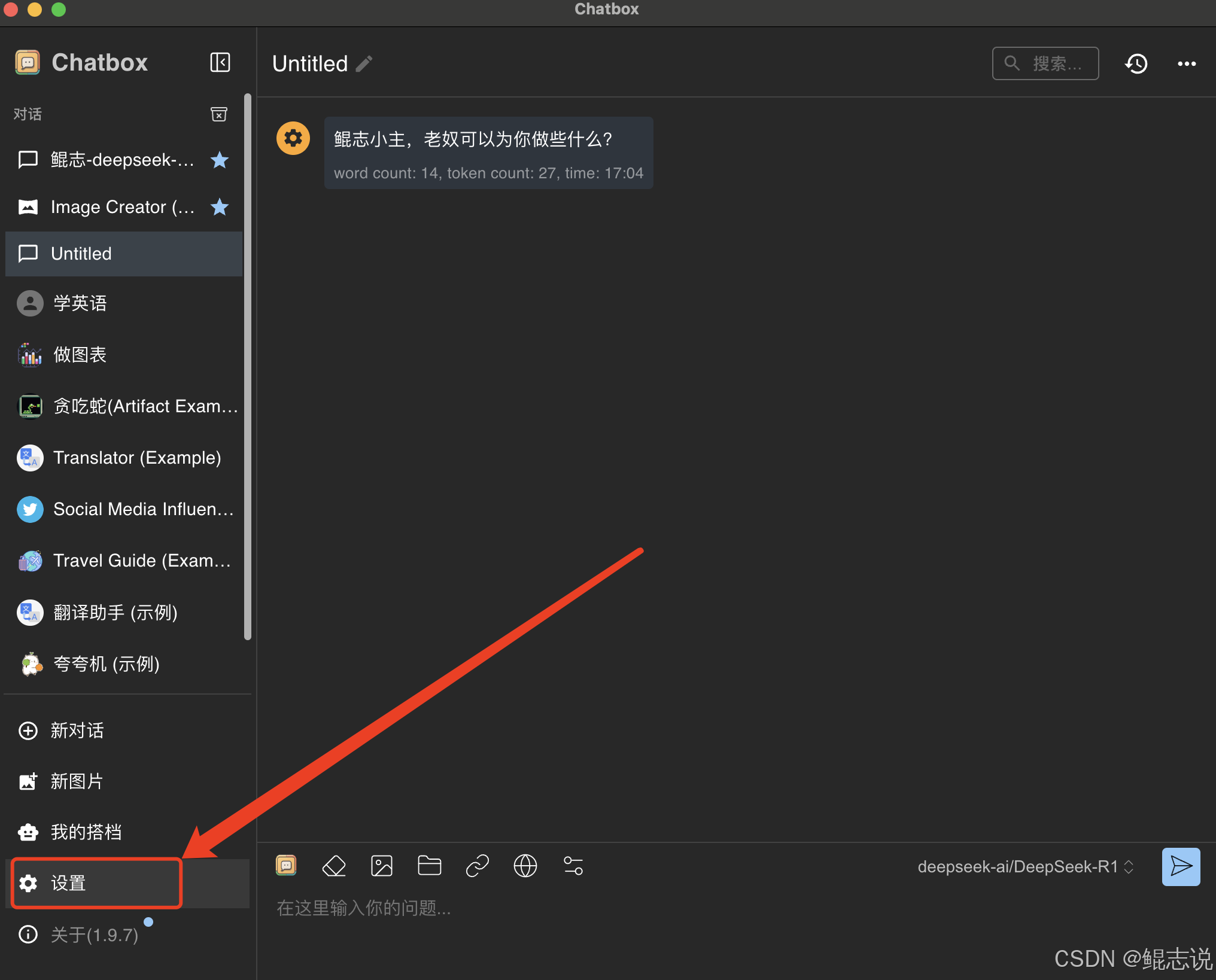
Task: Open the 做图表 conversation
Action: 80,355
